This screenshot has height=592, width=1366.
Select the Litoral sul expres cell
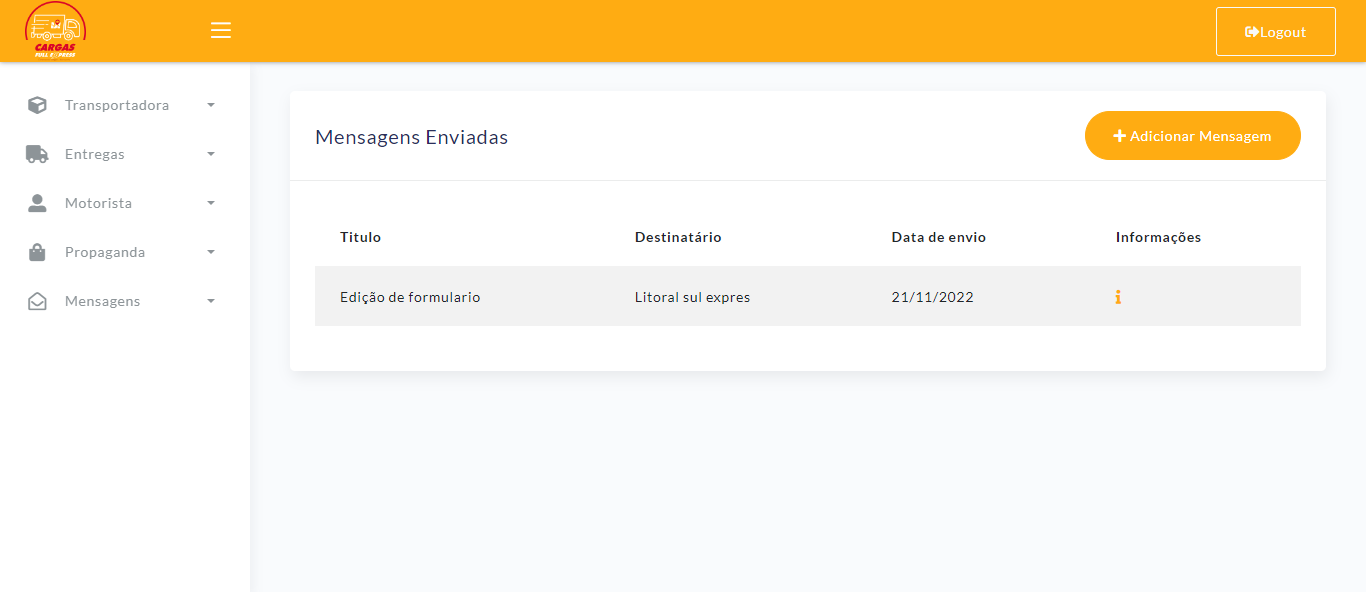(x=692, y=297)
